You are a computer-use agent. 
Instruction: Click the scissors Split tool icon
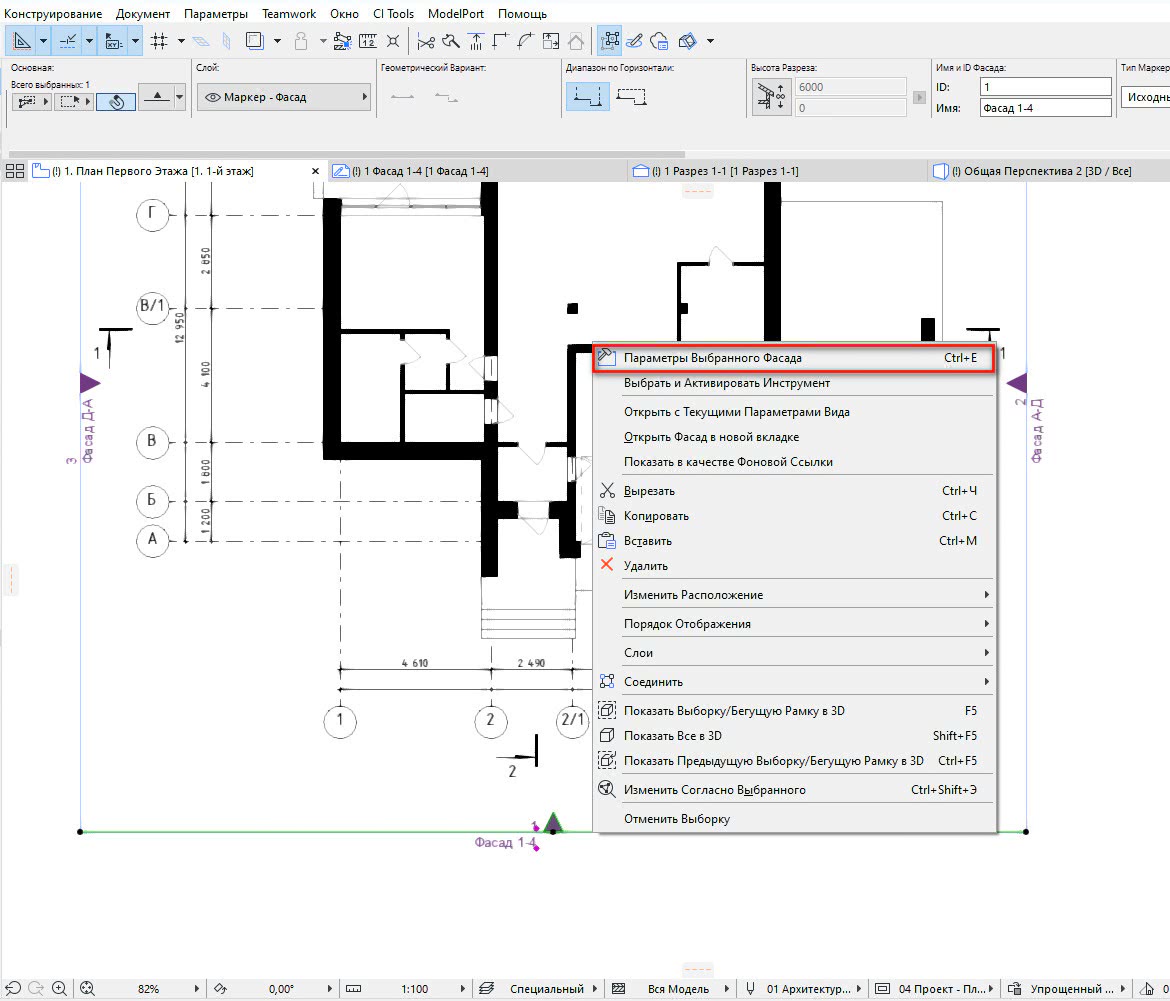pos(425,41)
